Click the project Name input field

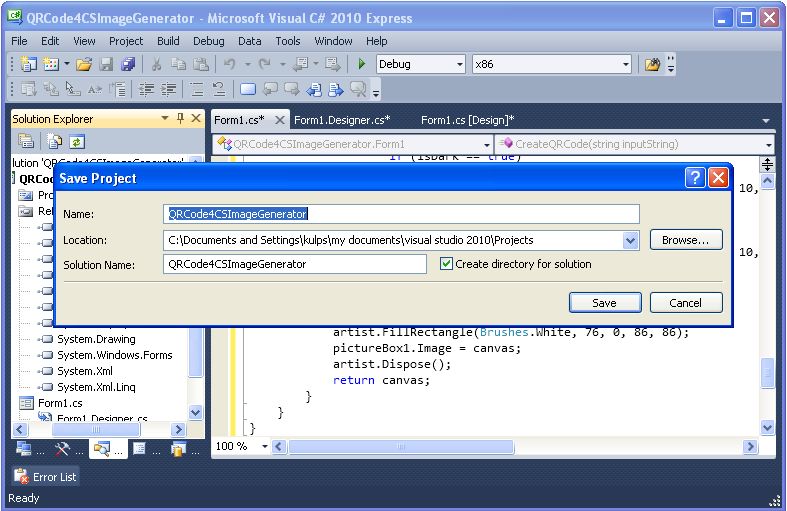tap(401, 214)
